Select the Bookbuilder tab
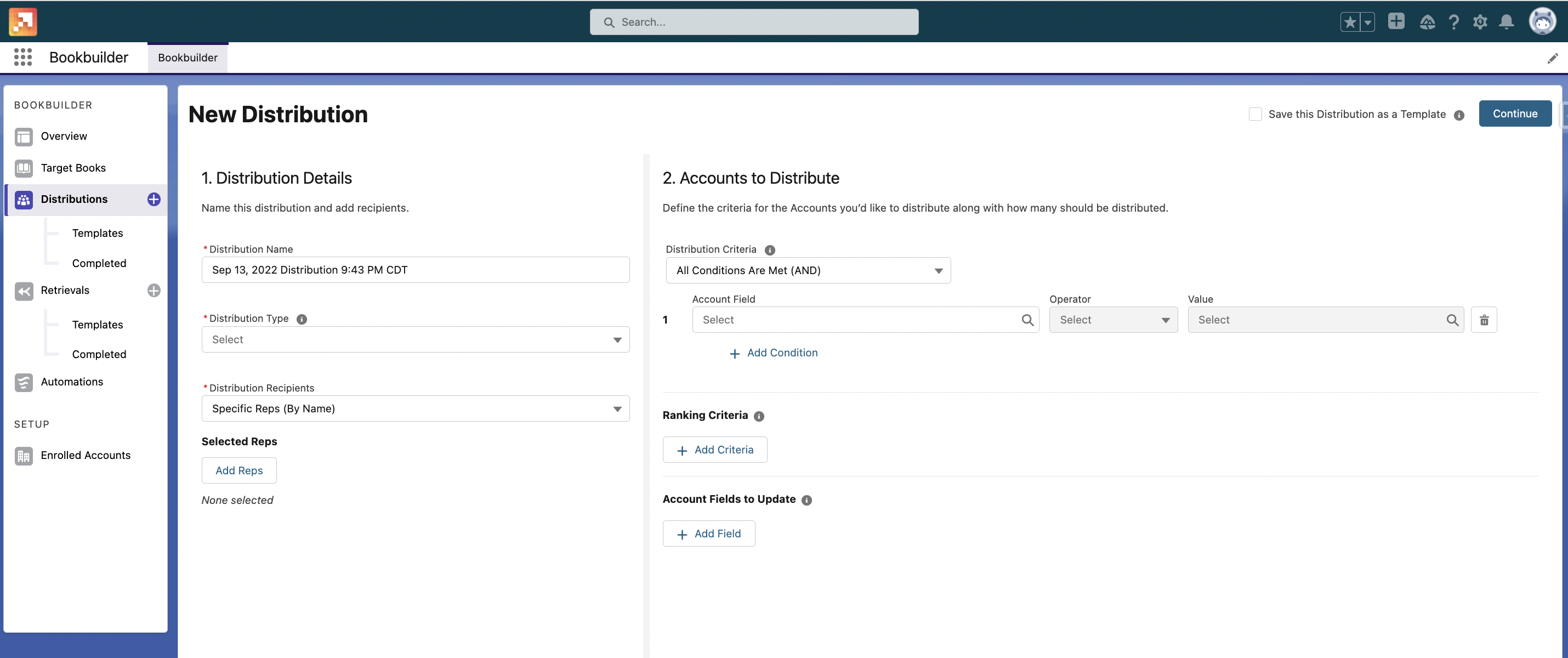The image size is (1568, 658). click(188, 58)
